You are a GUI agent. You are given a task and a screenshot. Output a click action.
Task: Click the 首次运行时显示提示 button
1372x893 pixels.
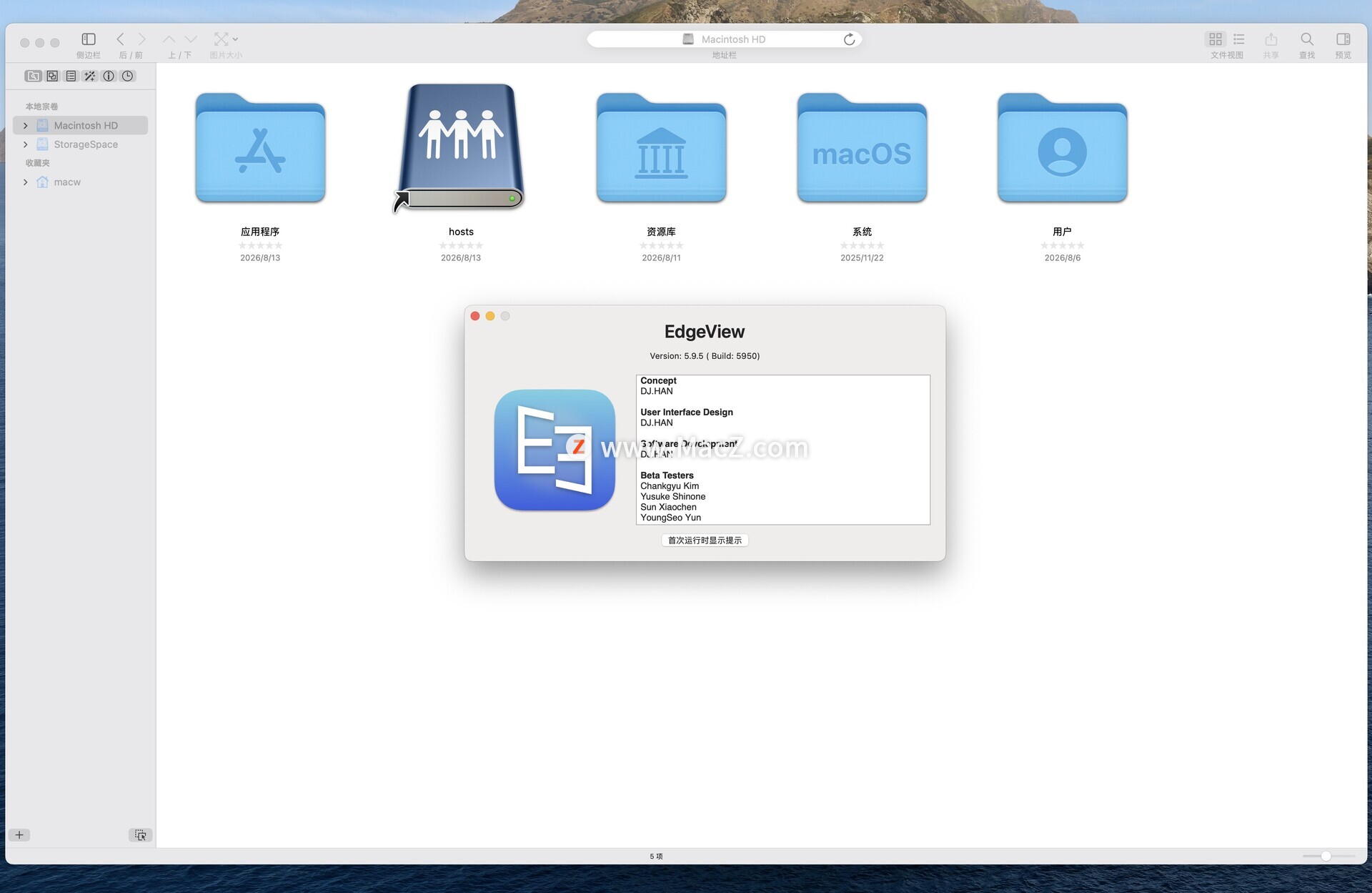(x=705, y=541)
